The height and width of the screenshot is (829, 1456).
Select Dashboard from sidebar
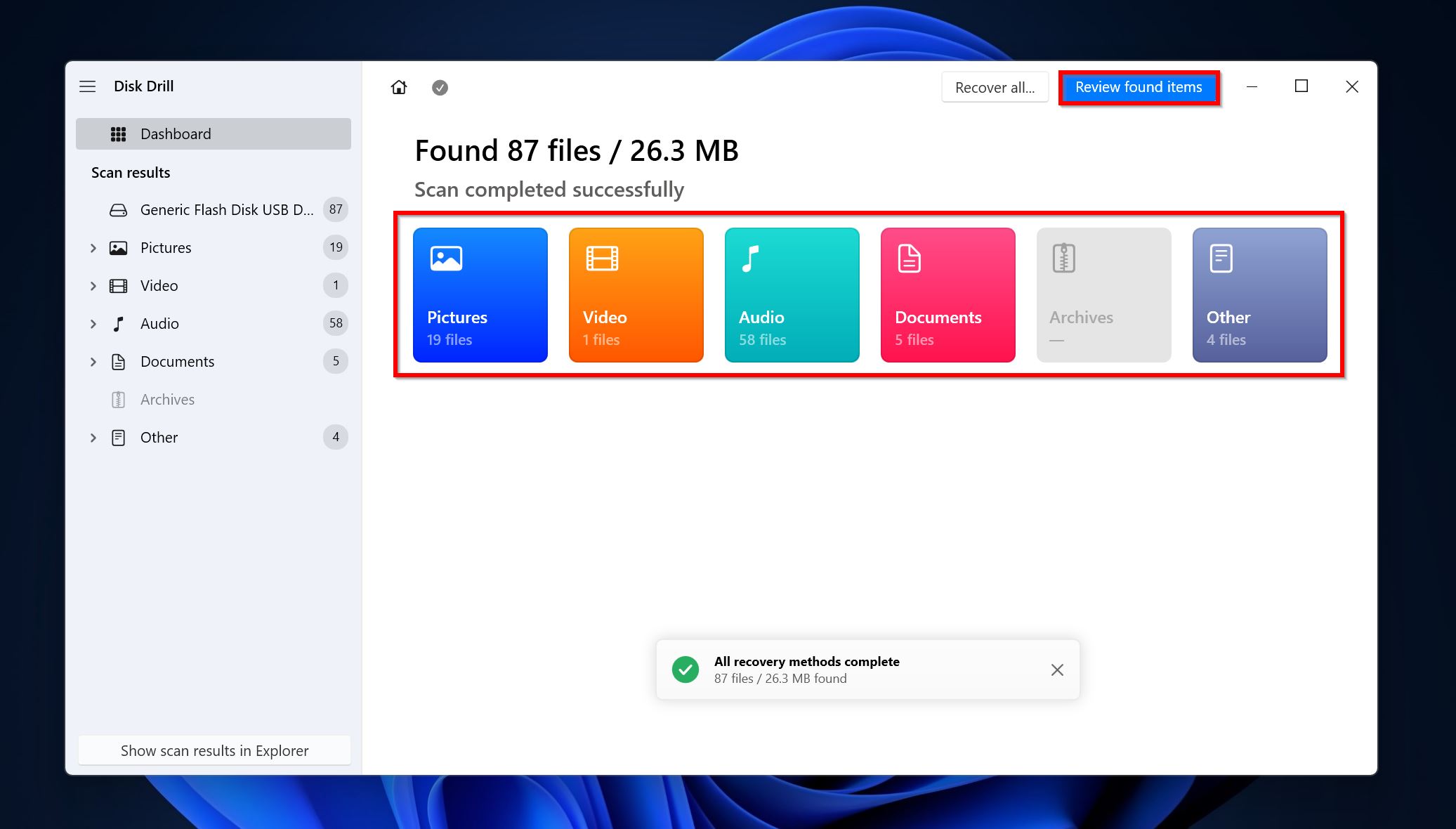(213, 133)
